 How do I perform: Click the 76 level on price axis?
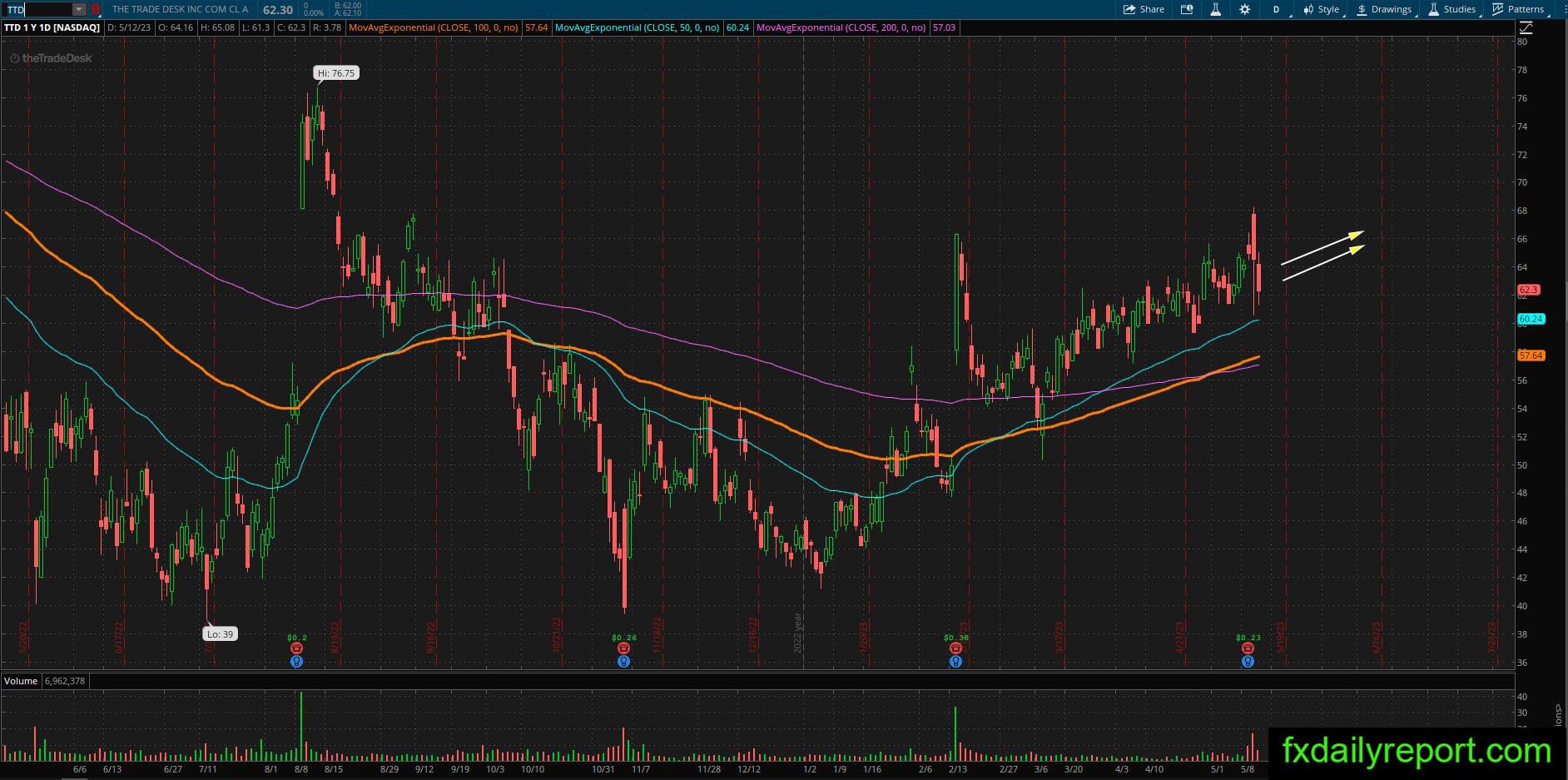coord(1522,98)
